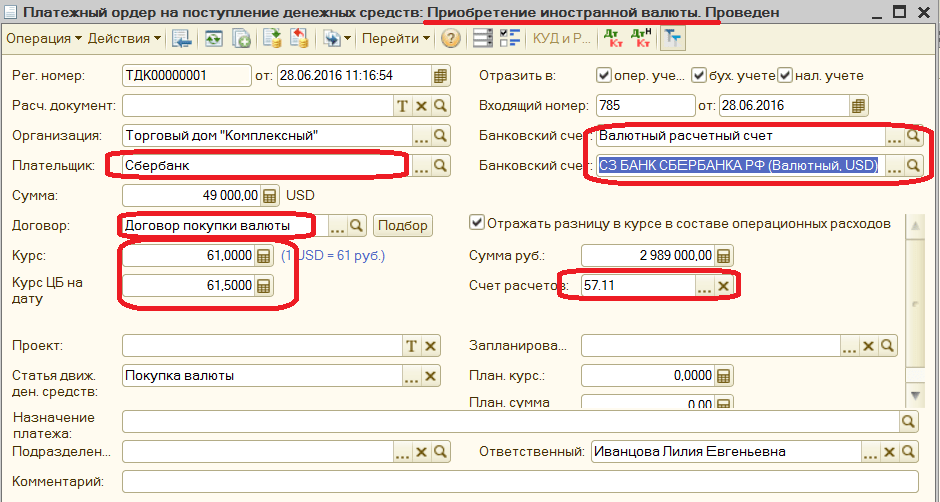The image size is (940, 502).
Task: Open calendar for incoming number date 28.06.2016
Action: pyautogui.click(x=858, y=106)
